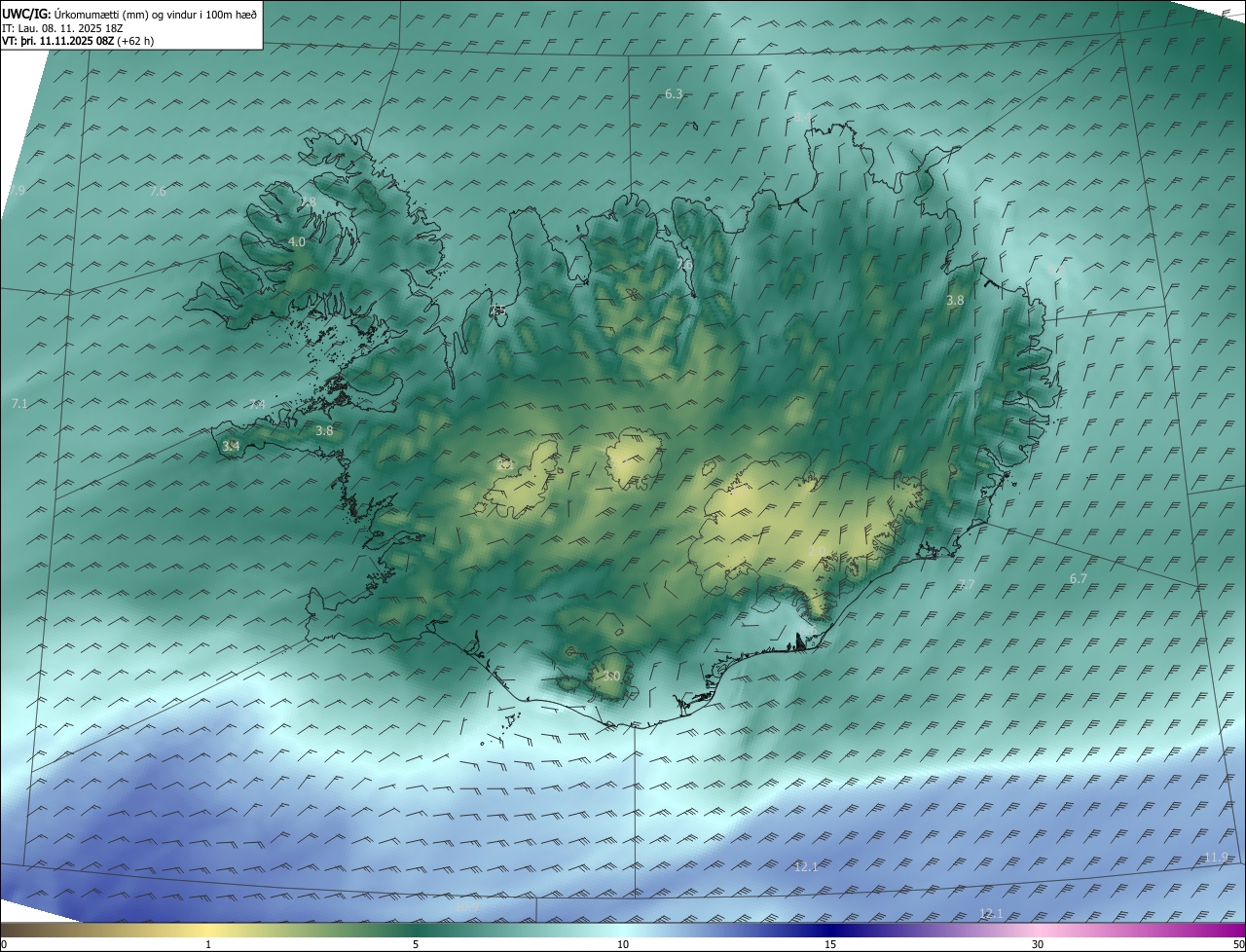Select the 7.9 value label on the map
The width and height of the screenshot is (1246, 952).
17,191
